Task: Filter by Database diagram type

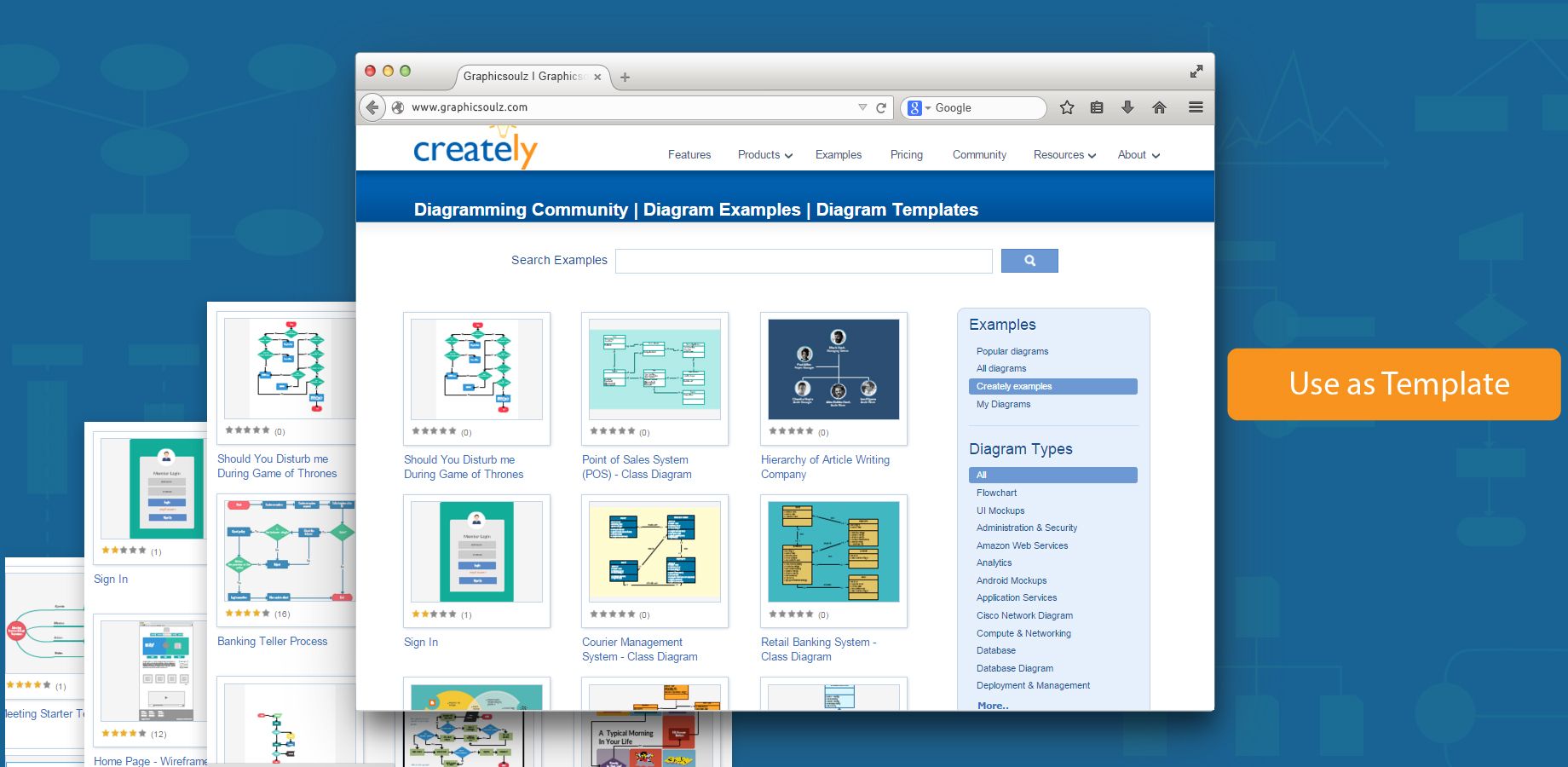Action: click(x=995, y=650)
